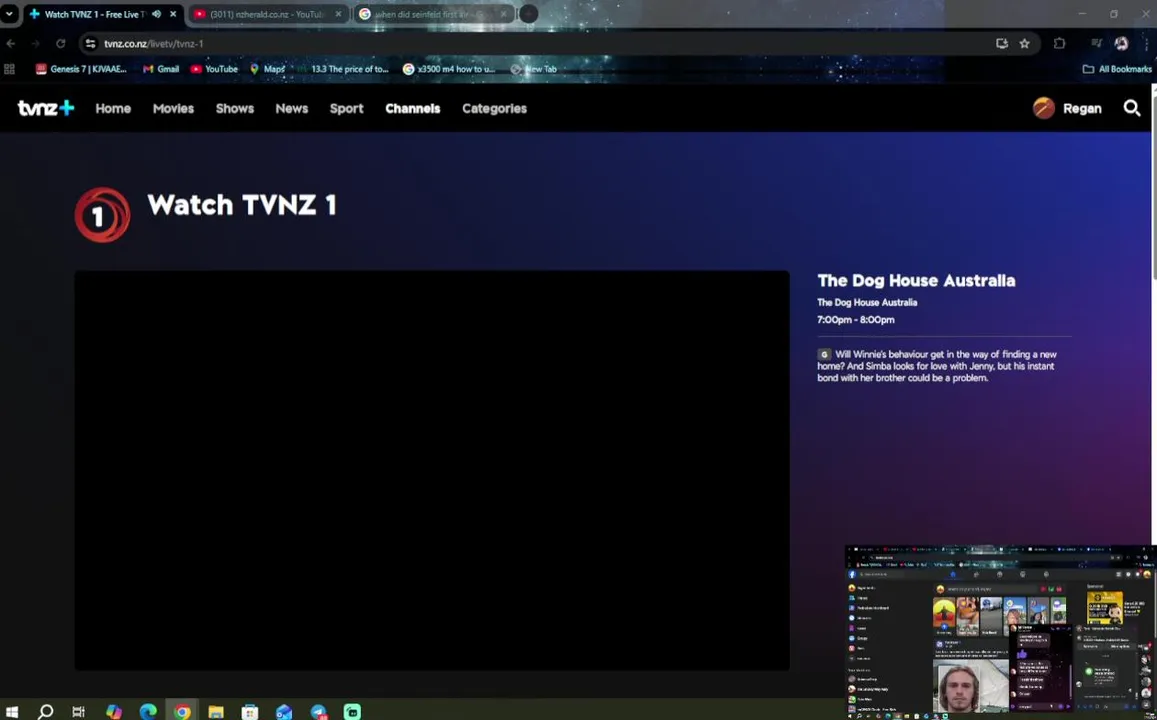1157x720 pixels.
Task: Click Chrome icon on taskbar
Action: point(182,712)
